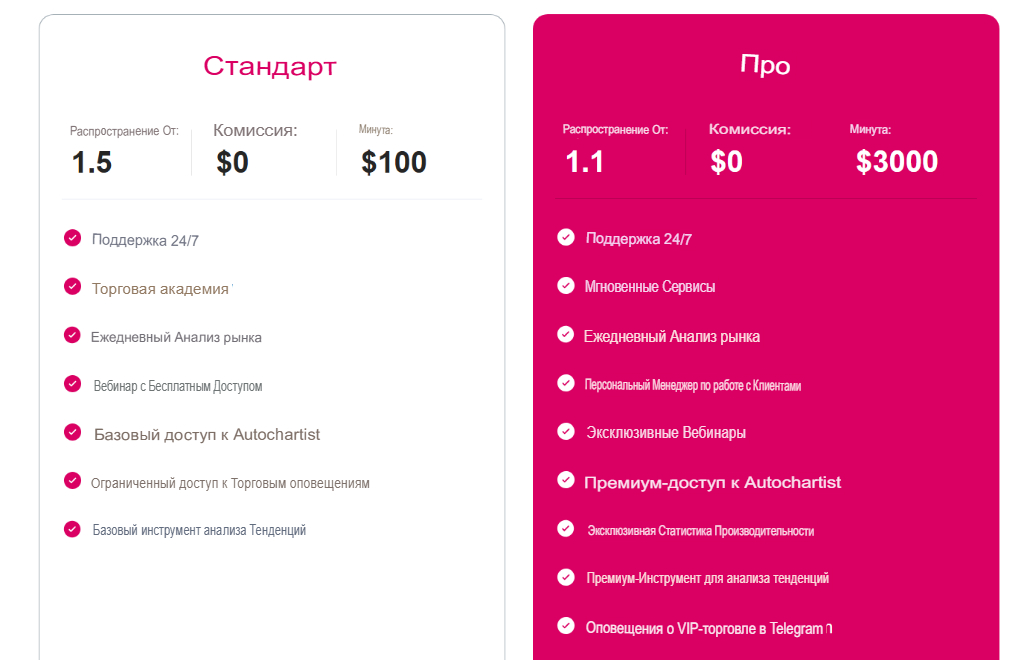The image size is (1024, 660).
Task: Click checkmark beside Персональный Менеджер по работе с Клиентами
Action: (566, 383)
